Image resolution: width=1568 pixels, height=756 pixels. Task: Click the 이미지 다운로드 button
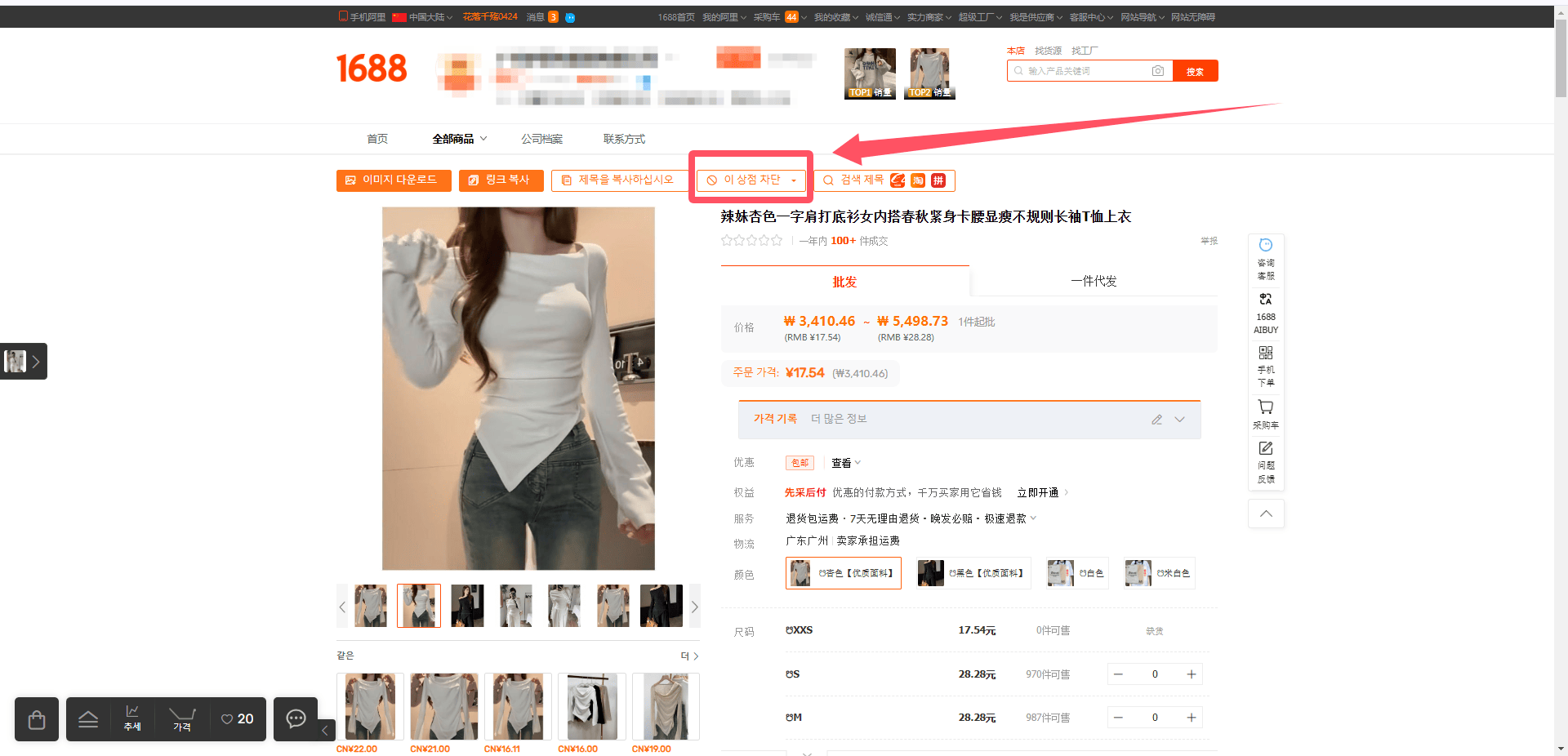(x=394, y=180)
